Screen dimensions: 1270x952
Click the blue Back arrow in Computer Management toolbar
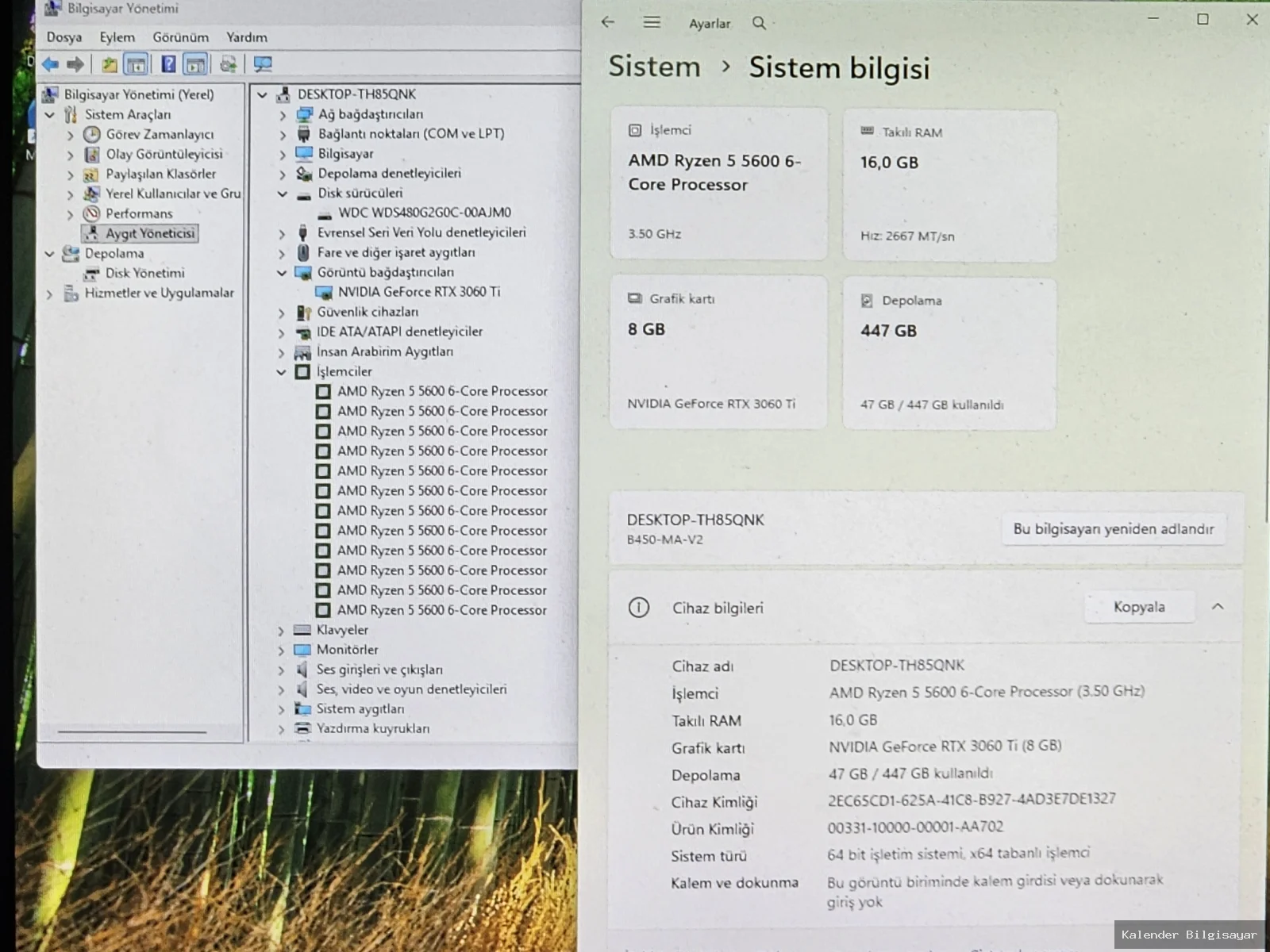tap(51, 64)
